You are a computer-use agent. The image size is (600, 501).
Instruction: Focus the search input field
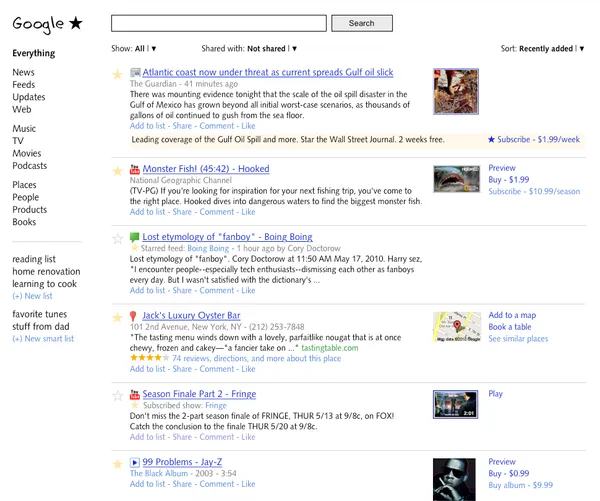(219, 23)
